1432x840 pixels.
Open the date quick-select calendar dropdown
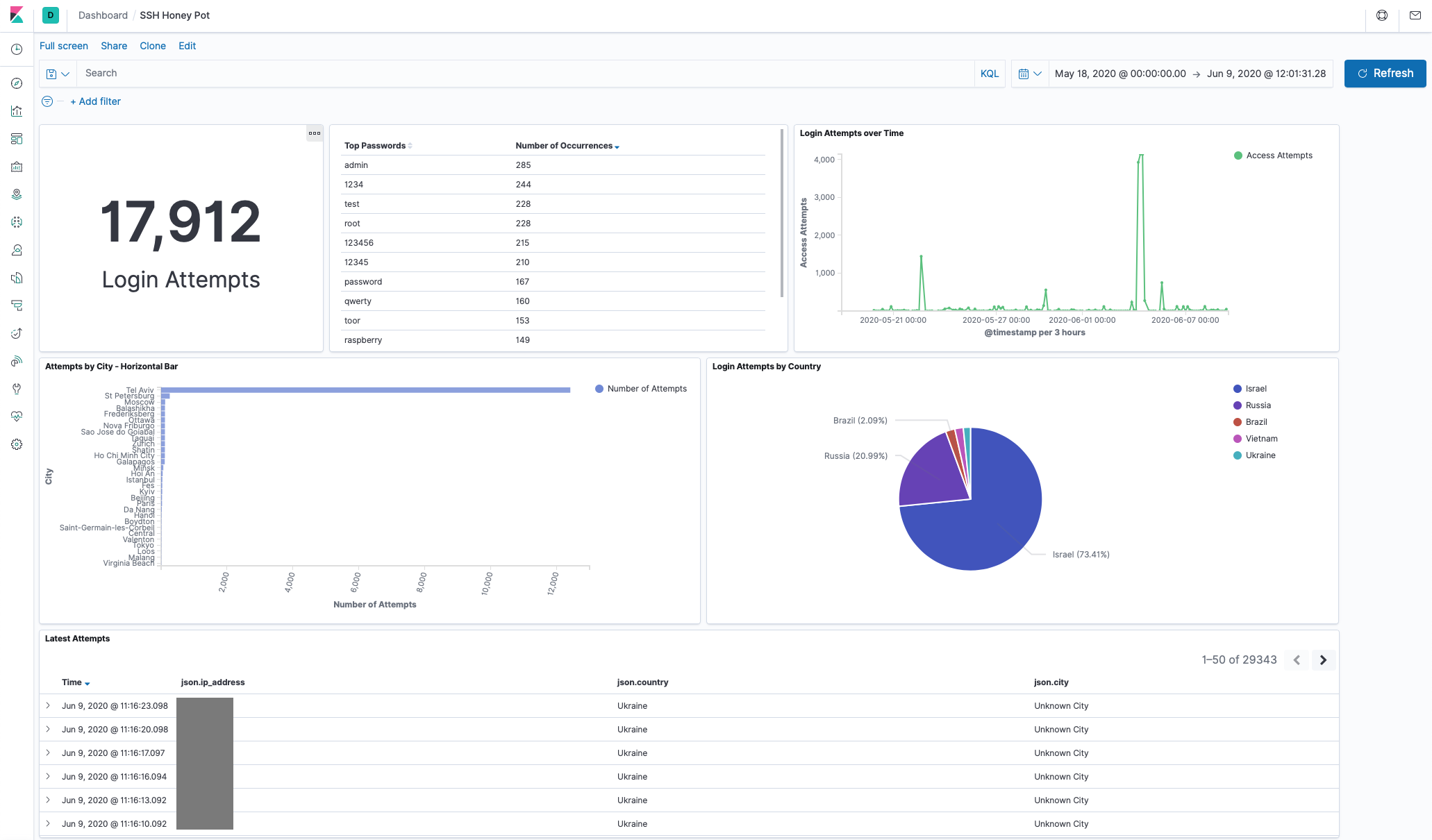(x=1029, y=74)
